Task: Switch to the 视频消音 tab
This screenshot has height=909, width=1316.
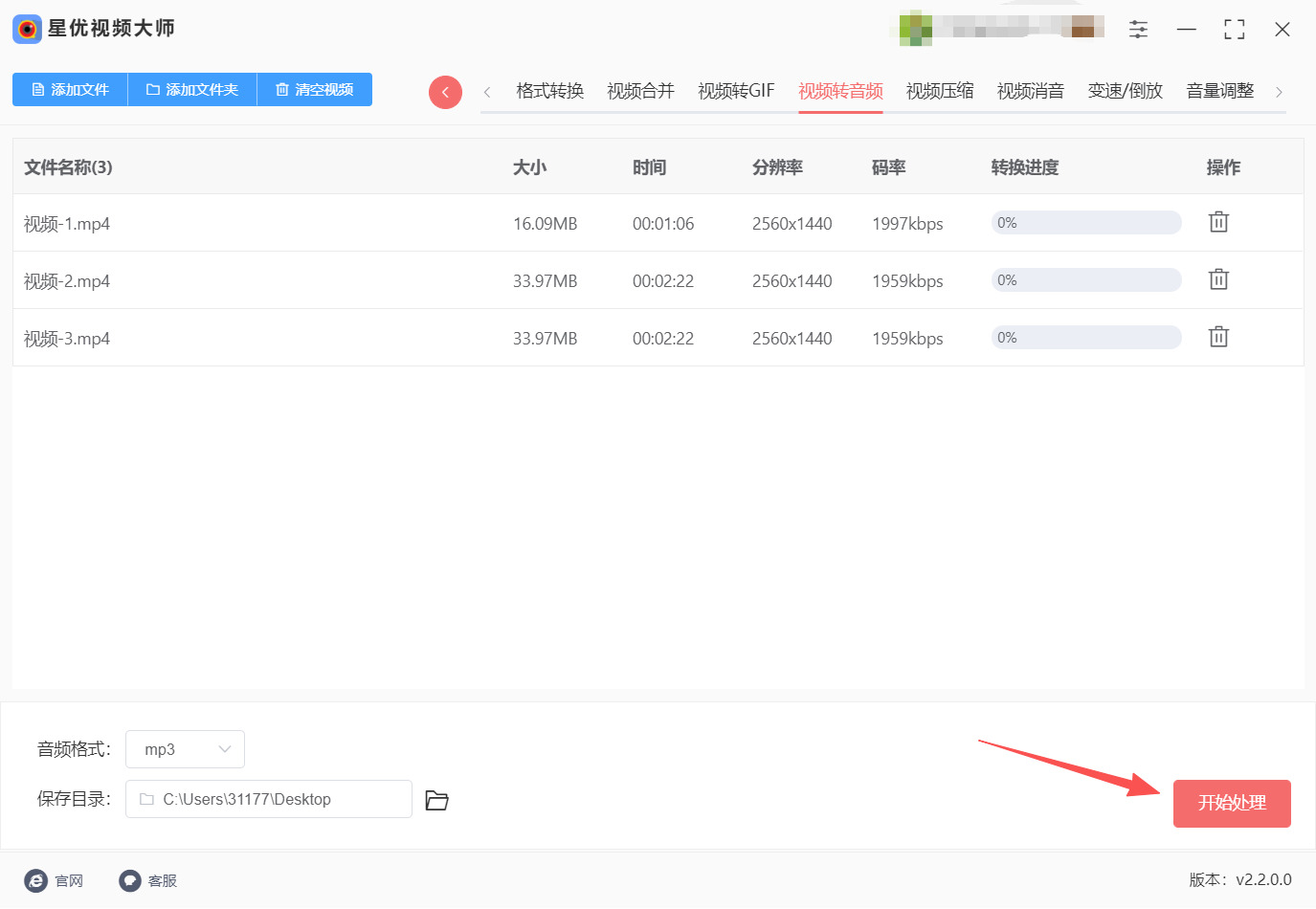Action: pyautogui.click(x=1031, y=91)
